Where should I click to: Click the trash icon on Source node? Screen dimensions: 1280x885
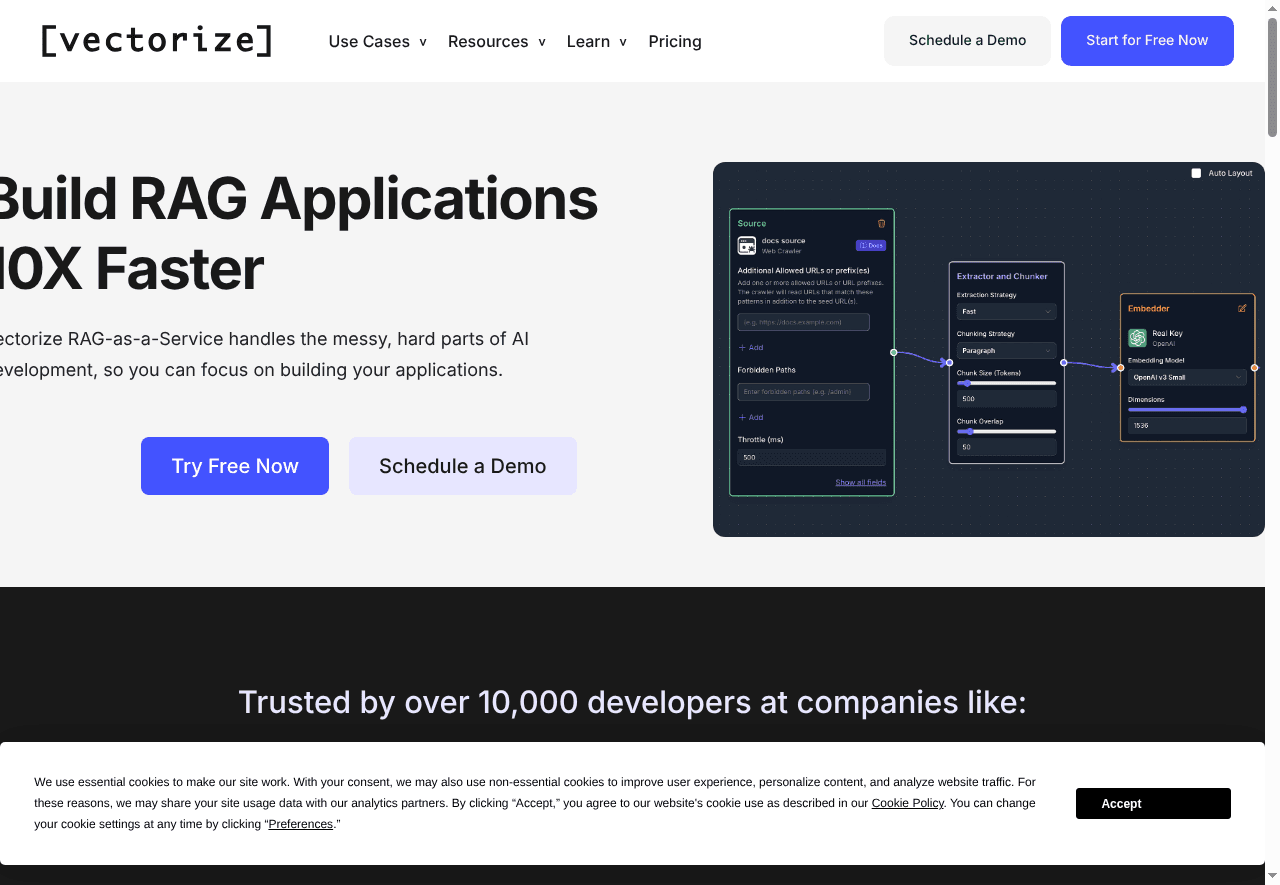(881, 224)
